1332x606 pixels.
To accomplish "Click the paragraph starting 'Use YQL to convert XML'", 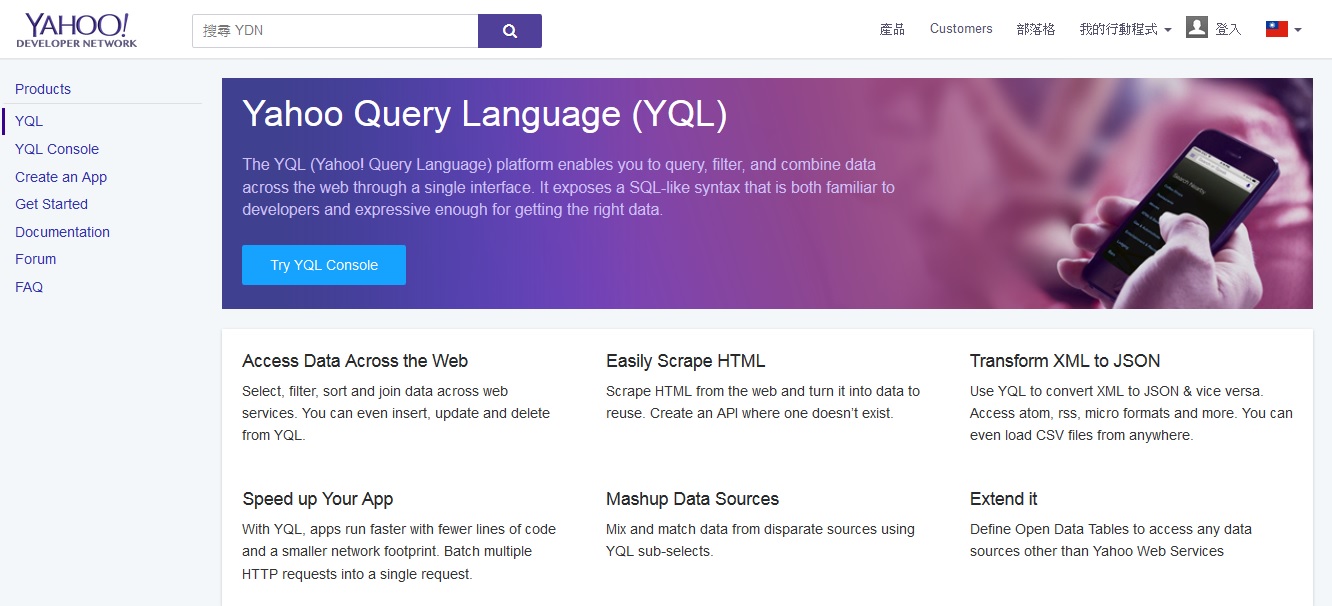I will click(x=1131, y=413).
